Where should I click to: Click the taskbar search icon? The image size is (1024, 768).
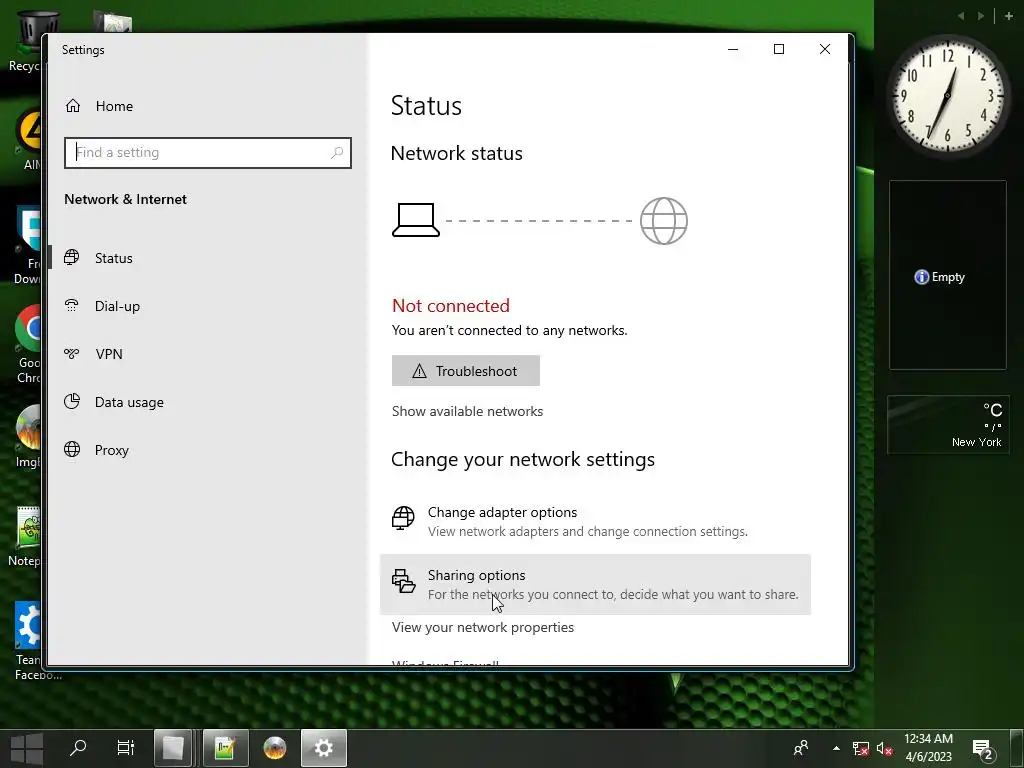pos(78,748)
